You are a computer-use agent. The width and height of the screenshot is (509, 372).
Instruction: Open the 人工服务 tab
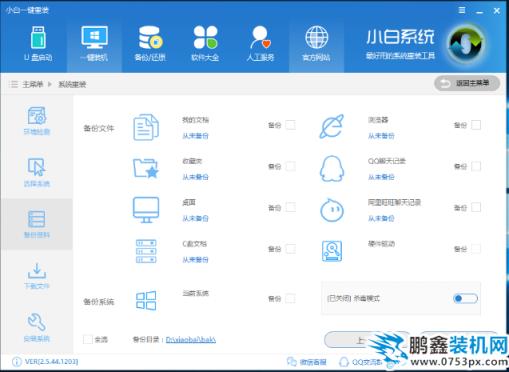pos(260,43)
